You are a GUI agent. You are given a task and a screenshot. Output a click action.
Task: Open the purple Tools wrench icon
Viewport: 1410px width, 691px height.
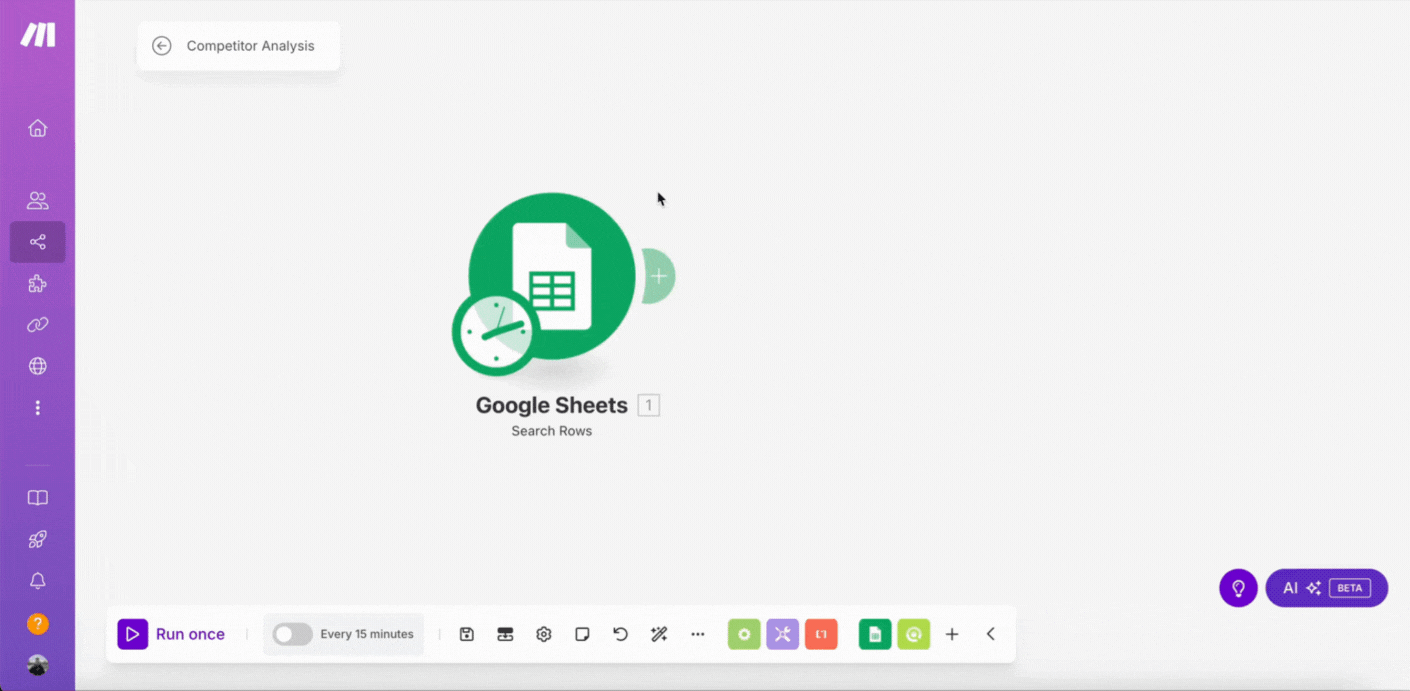783,634
